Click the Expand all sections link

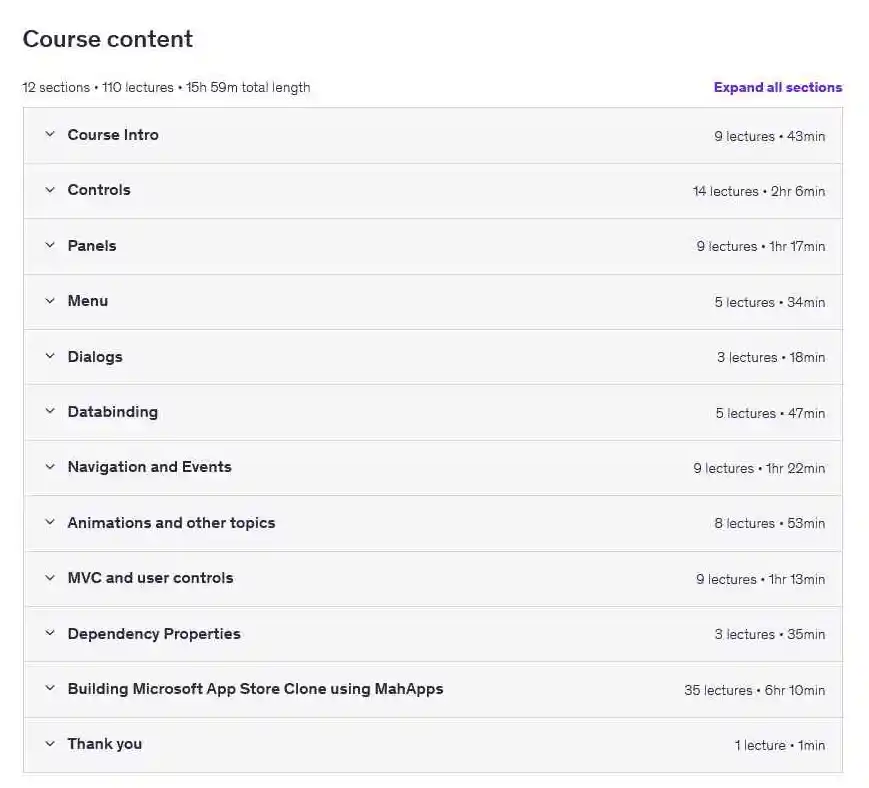(777, 87)
